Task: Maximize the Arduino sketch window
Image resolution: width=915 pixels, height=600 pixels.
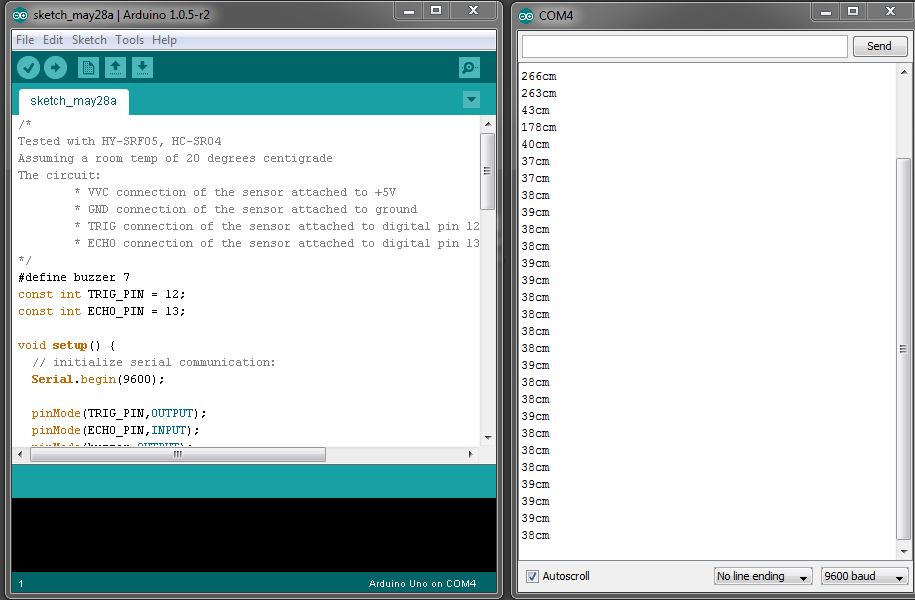Action: [x=436, y=11]
